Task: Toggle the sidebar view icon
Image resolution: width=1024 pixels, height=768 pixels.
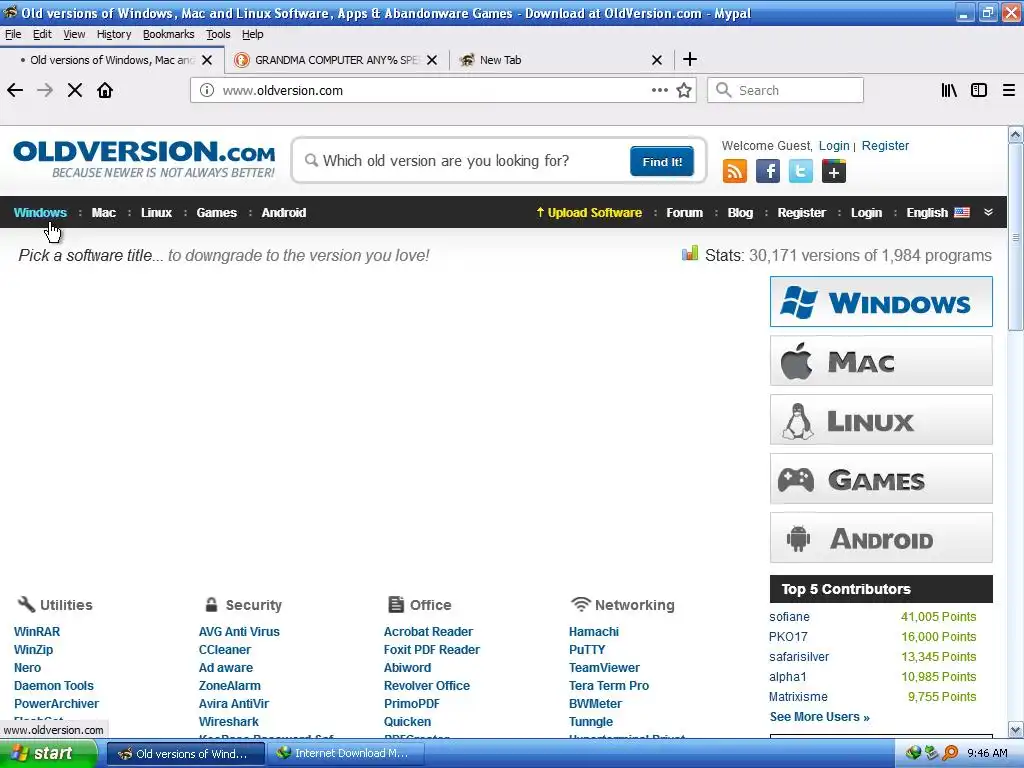Action: pos(979,90)
